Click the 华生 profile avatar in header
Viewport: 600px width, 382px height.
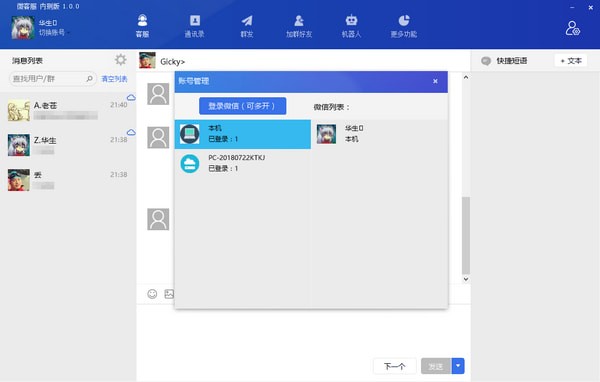coord(23,28)
